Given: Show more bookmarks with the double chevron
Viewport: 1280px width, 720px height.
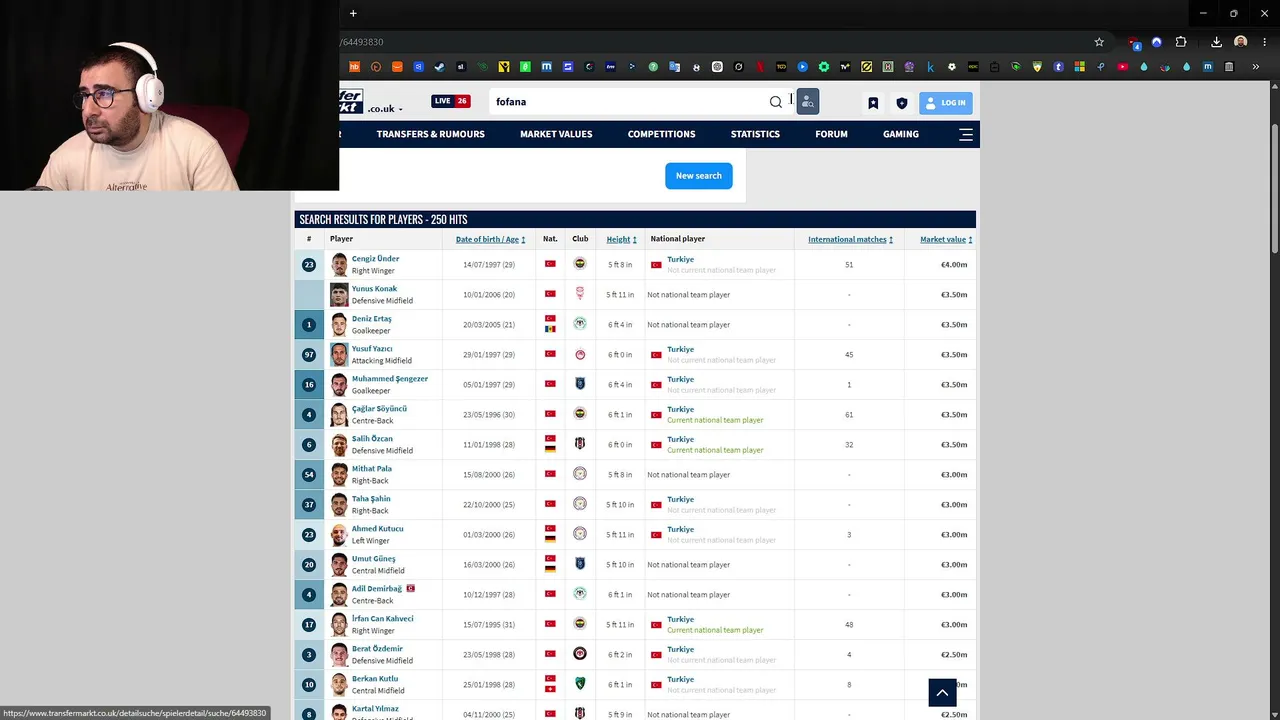Looking at the screenshot, I should point(1256,67).
